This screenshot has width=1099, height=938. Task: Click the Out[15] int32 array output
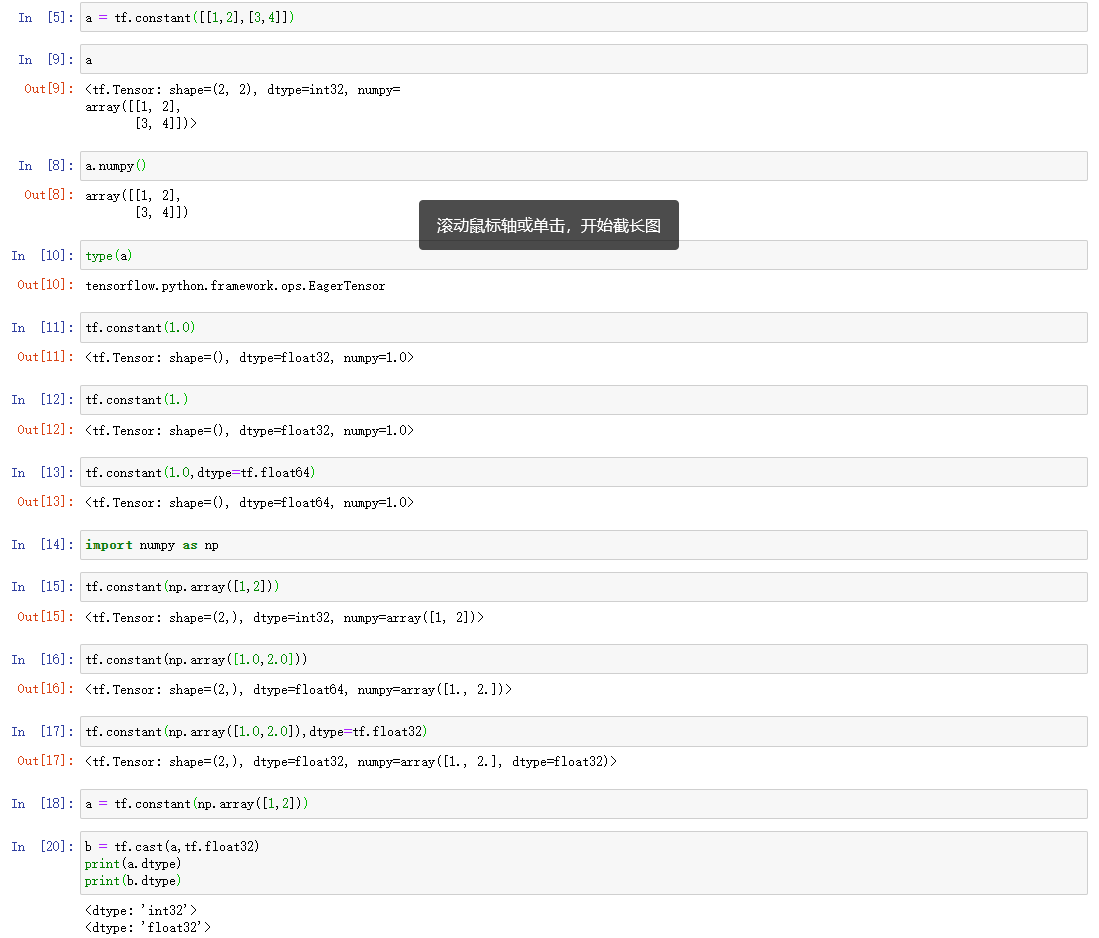point(285,618)
